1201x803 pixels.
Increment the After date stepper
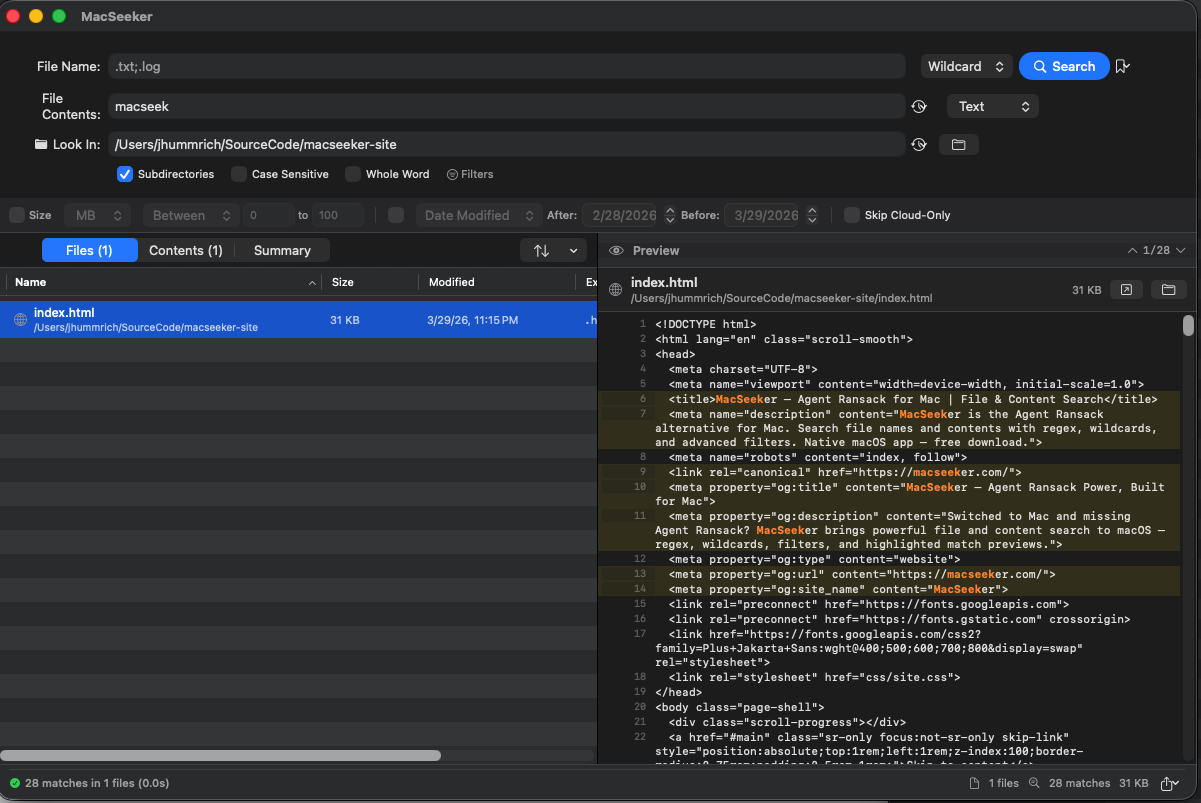[669, 209]
